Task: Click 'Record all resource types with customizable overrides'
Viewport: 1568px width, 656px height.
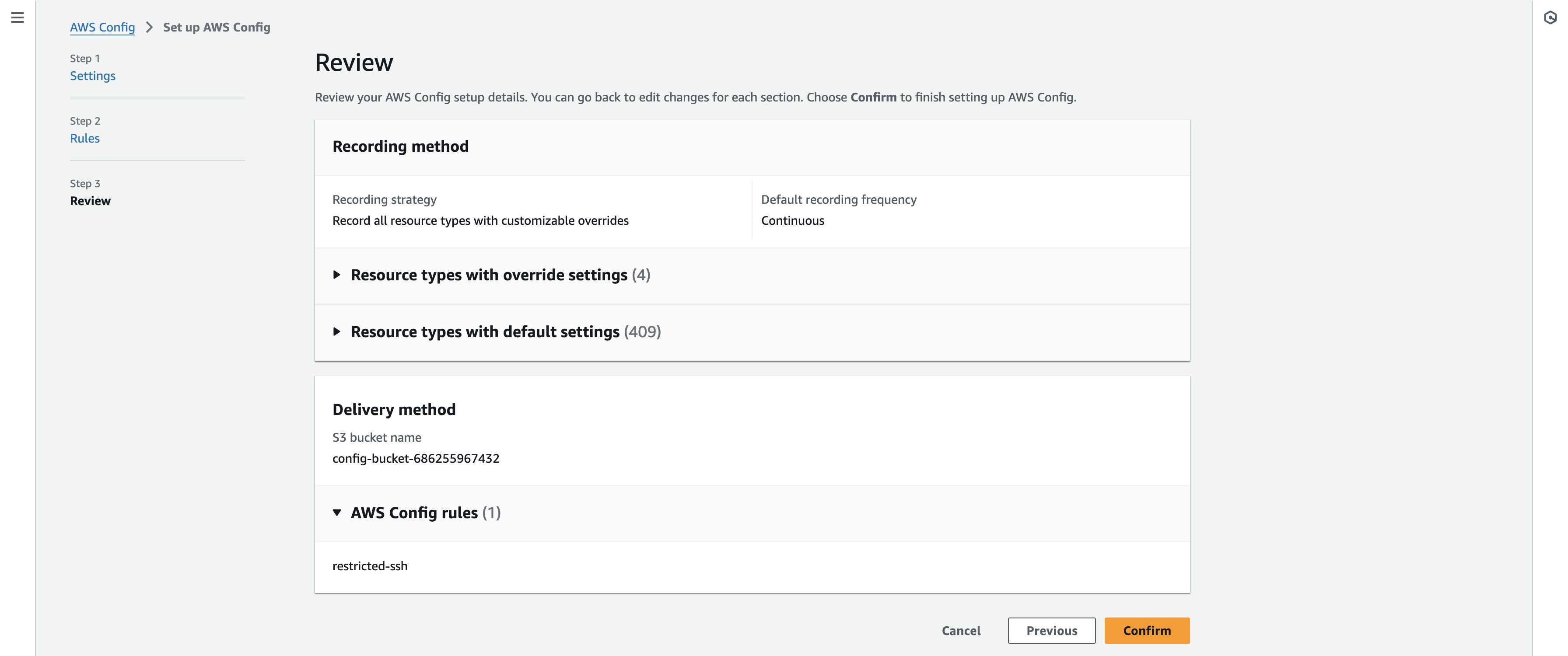Action: coord(480,221)
